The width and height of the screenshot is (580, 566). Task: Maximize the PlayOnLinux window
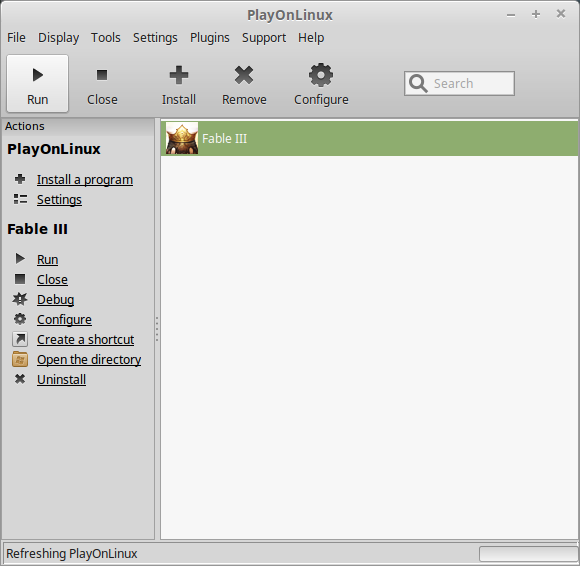coord(536,14)
